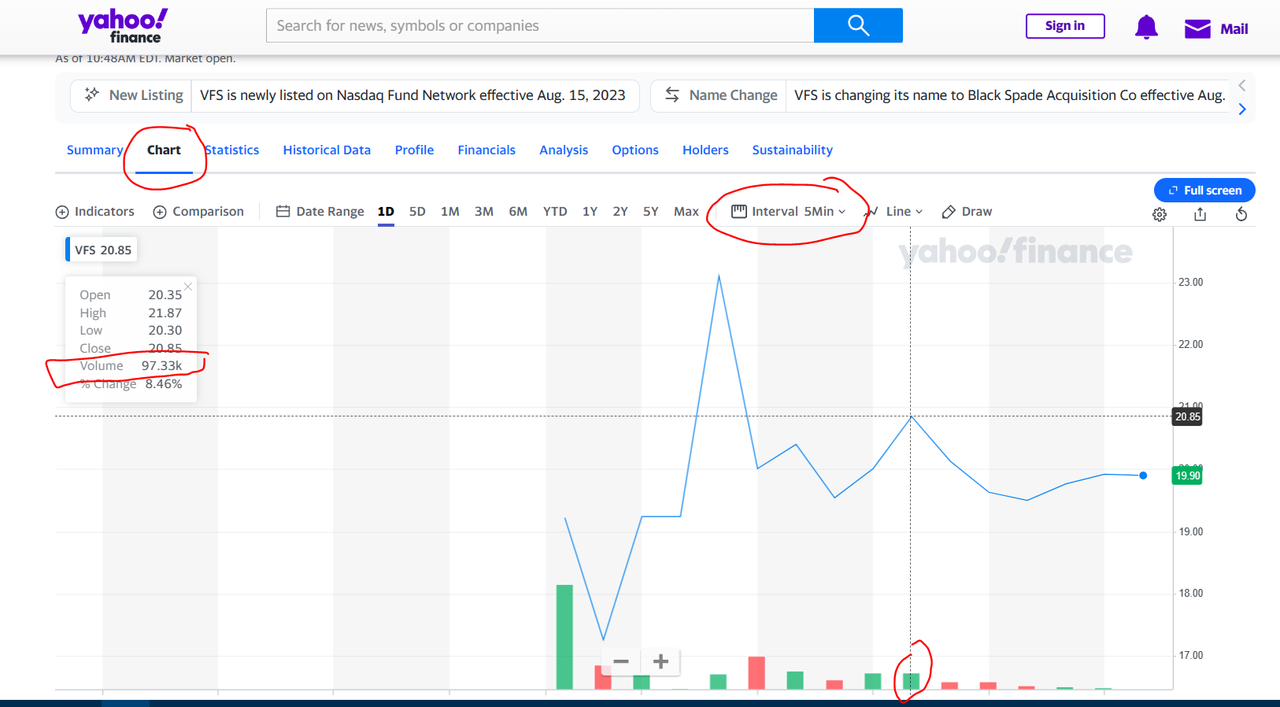This screenshot has height=707, width=1280.
Task: Open the Analysis tab
Action: [564, 150]
